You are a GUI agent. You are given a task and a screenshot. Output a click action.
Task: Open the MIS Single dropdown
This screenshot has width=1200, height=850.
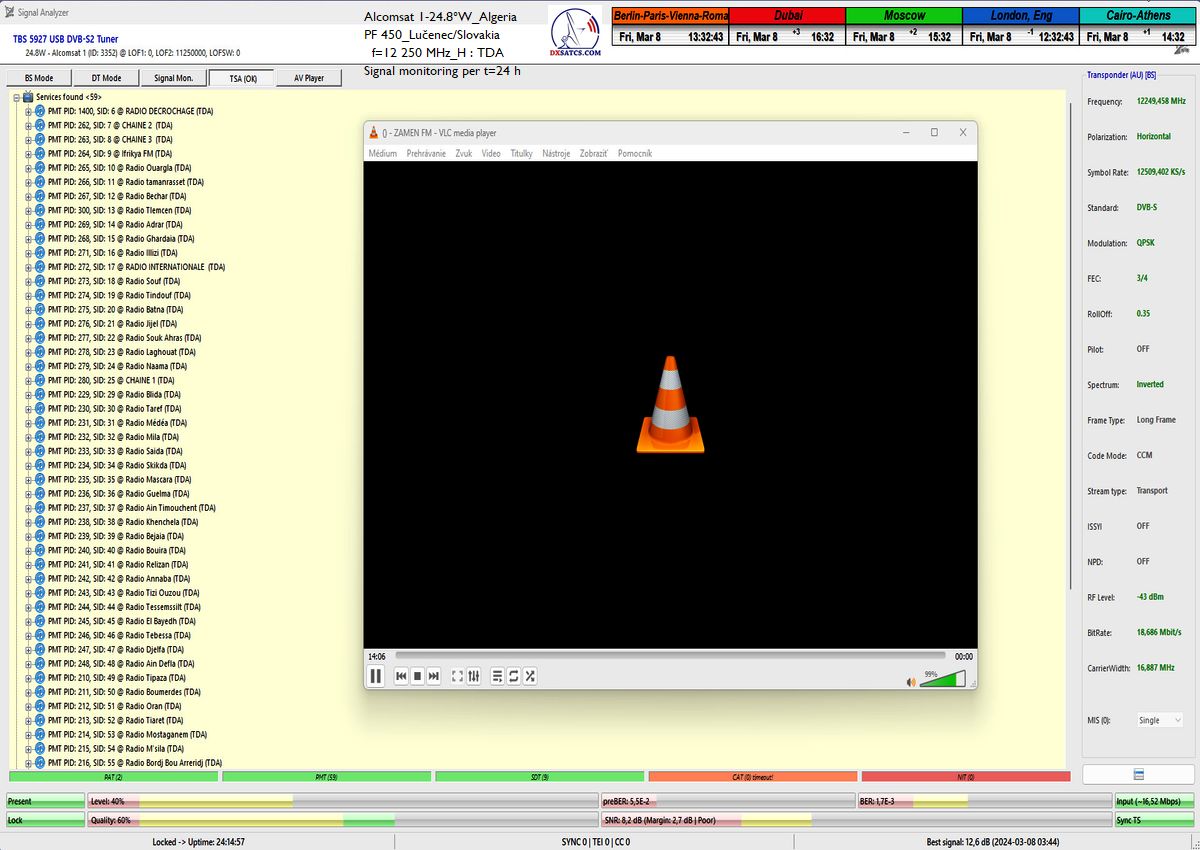click(1159, 720)
